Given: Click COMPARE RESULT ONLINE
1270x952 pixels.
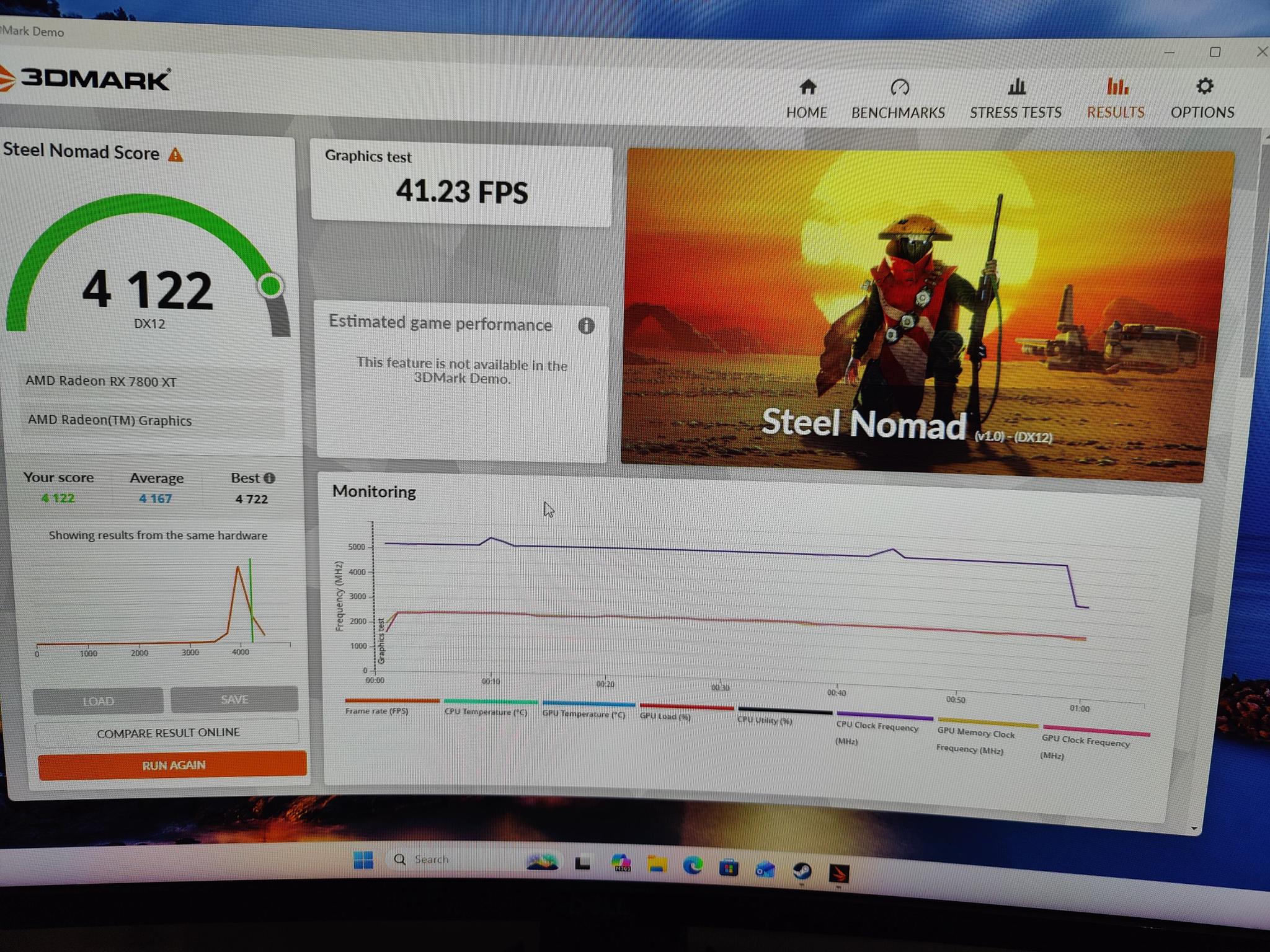Looking at the screenshot, I should click(x=167, y=733).
